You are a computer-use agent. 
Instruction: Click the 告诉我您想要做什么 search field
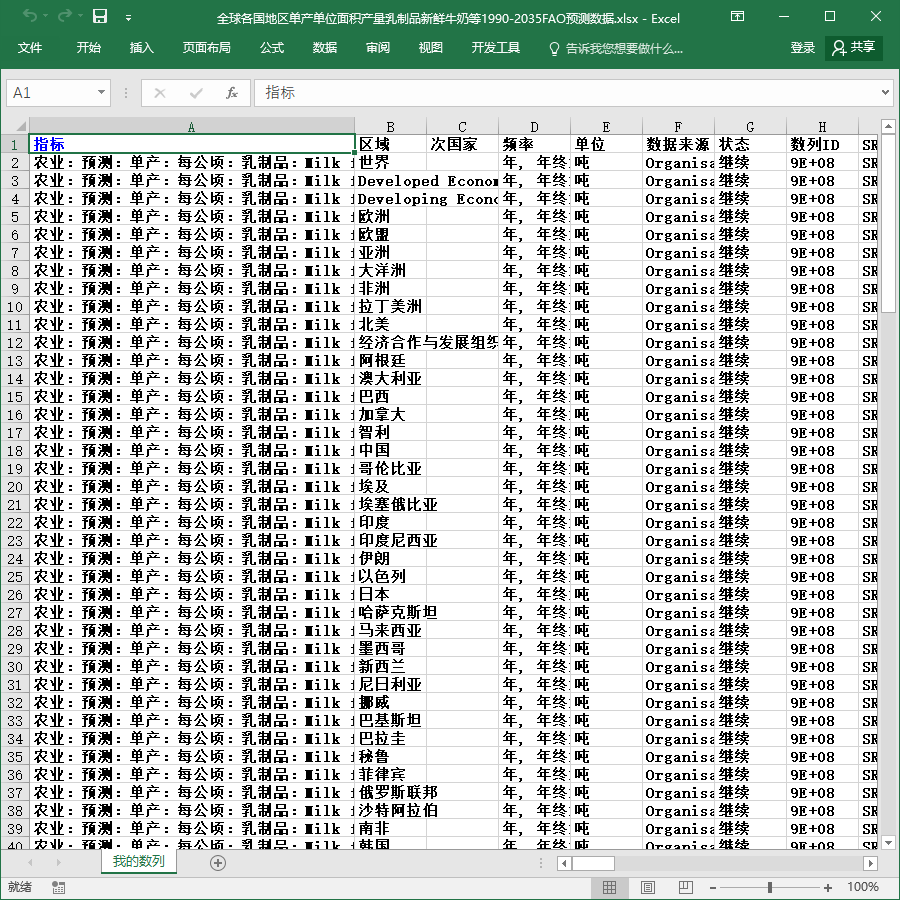click(616, 48)
